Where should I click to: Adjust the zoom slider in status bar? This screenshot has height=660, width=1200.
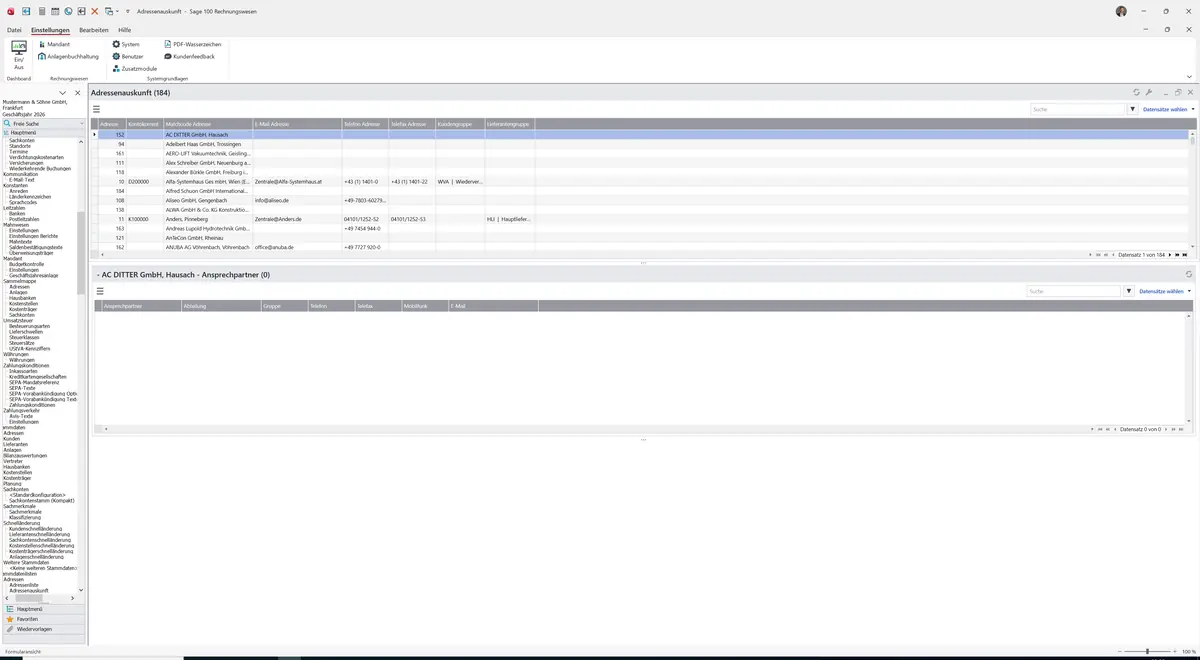pos(1147,651)
